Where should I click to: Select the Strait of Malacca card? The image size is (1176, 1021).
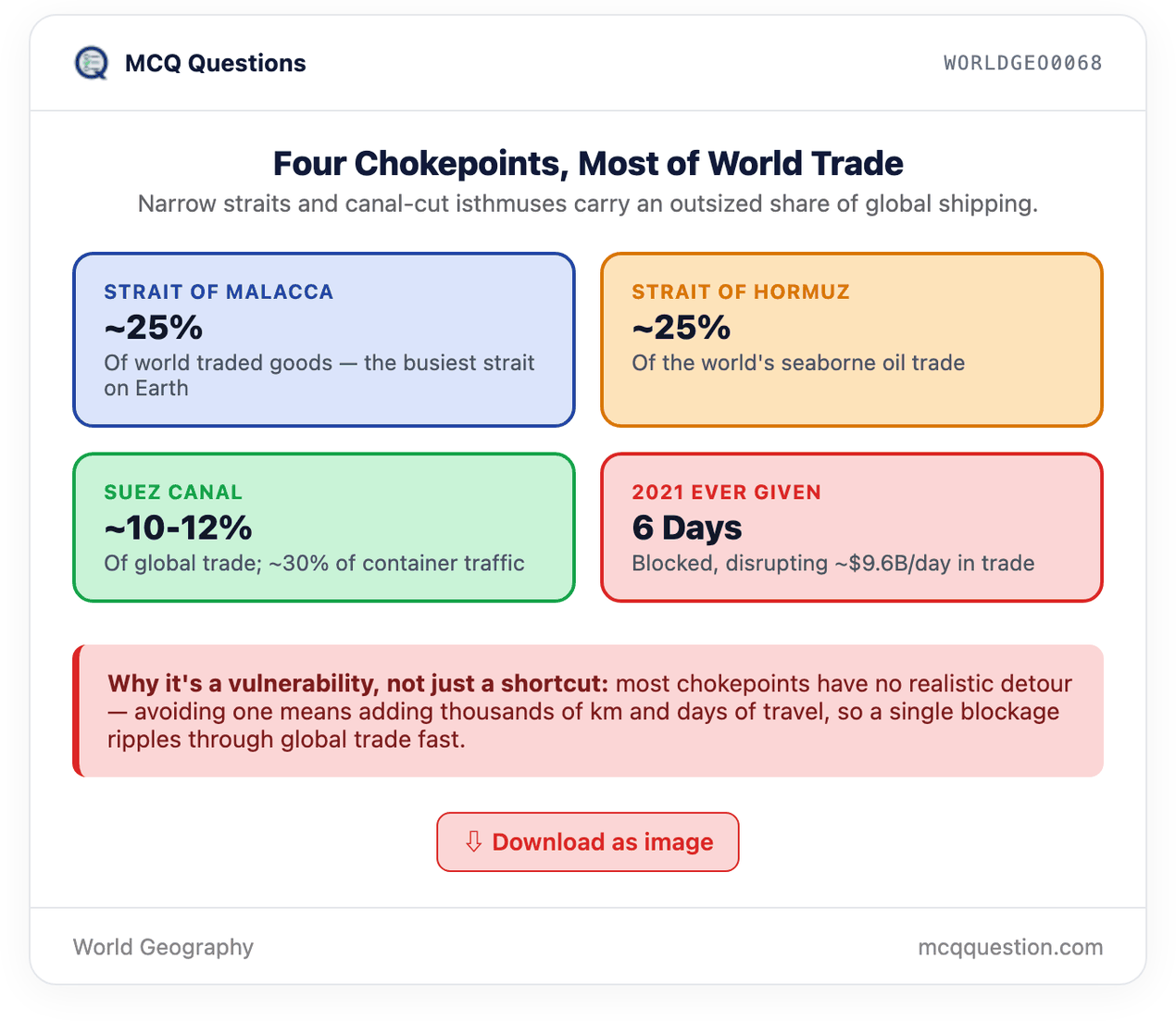324,340
